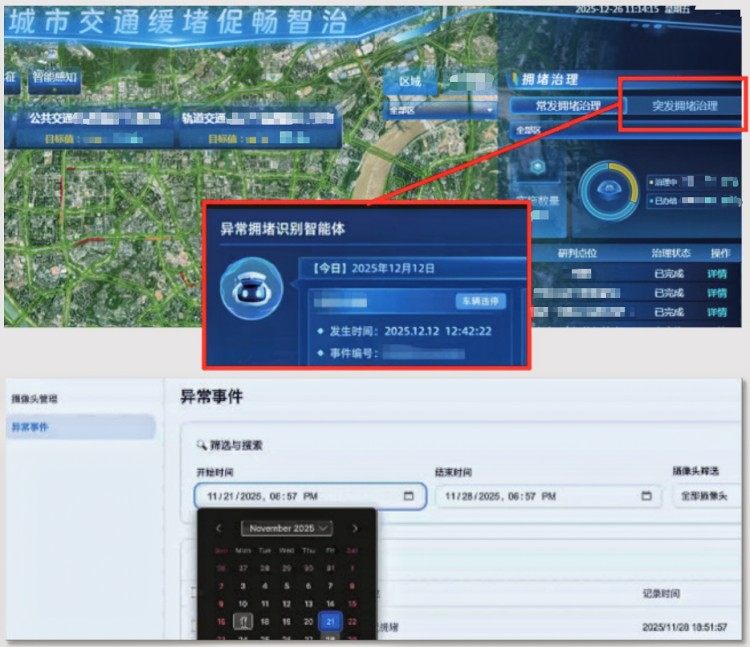Pick day 4 in the calendar
Viewport: 750px width, 647px height.
(265, 586)
